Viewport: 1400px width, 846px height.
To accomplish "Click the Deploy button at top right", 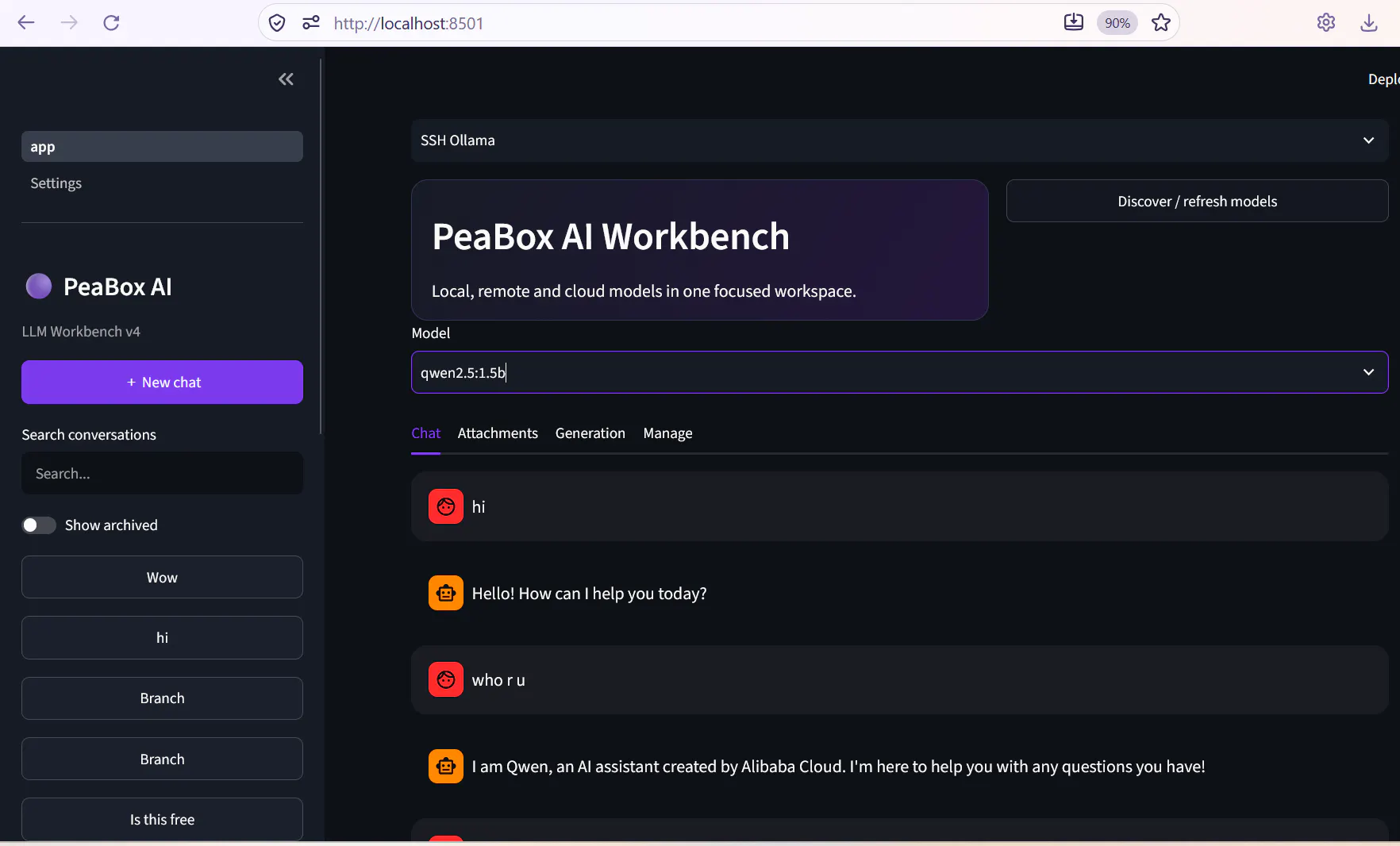I will [1383, 79].
